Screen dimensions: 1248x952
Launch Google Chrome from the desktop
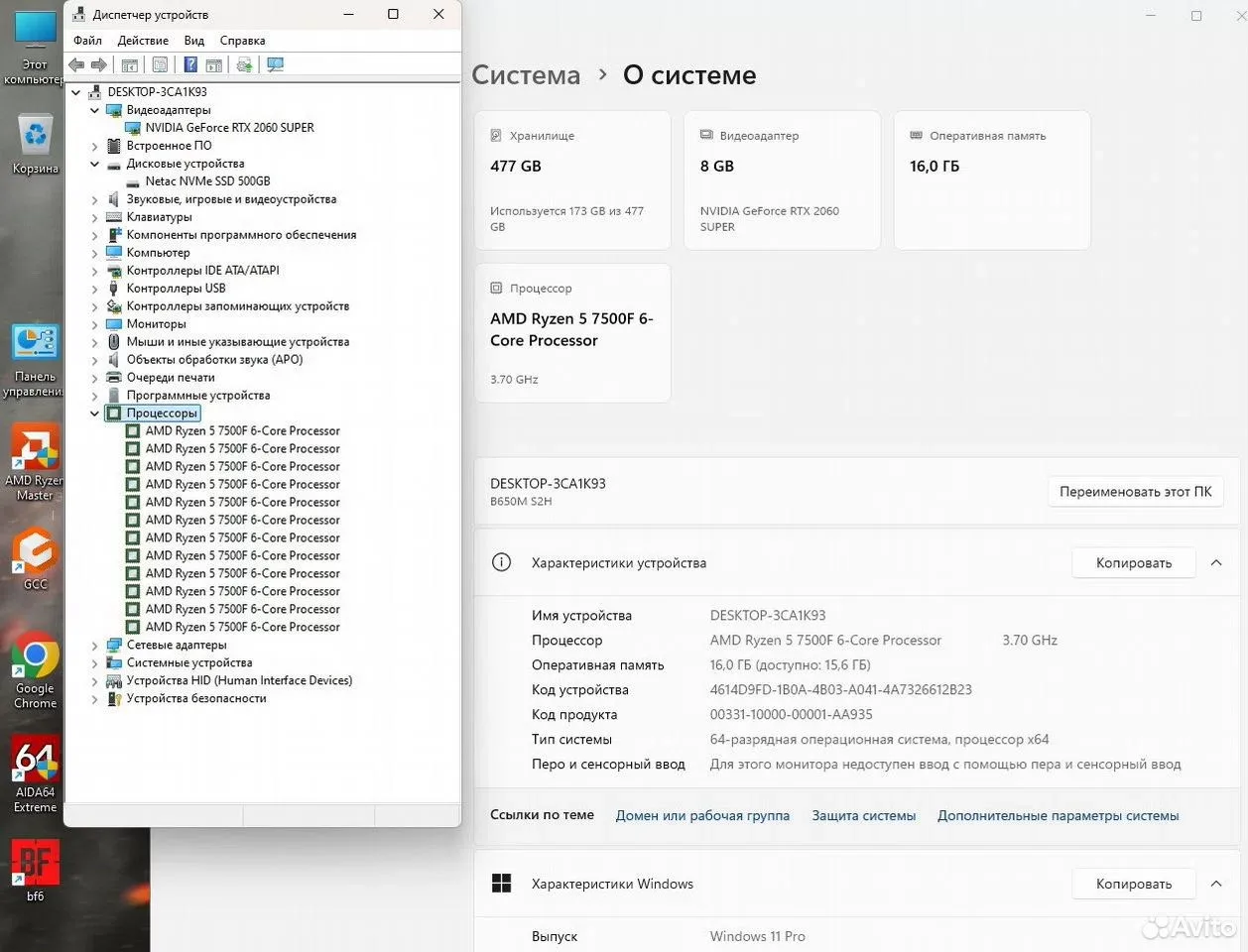pos(35,671)
